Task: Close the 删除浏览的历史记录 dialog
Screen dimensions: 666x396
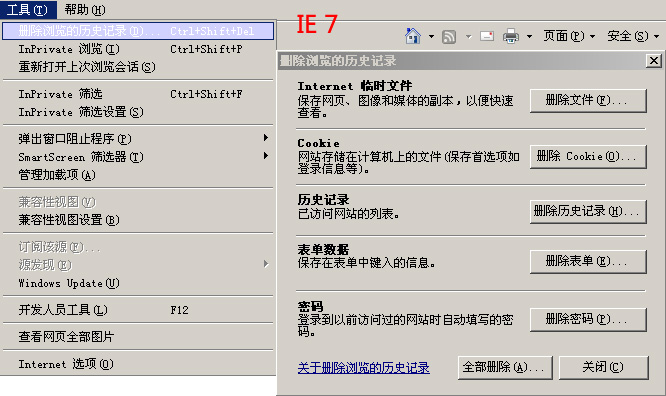Action: point(654,61)
